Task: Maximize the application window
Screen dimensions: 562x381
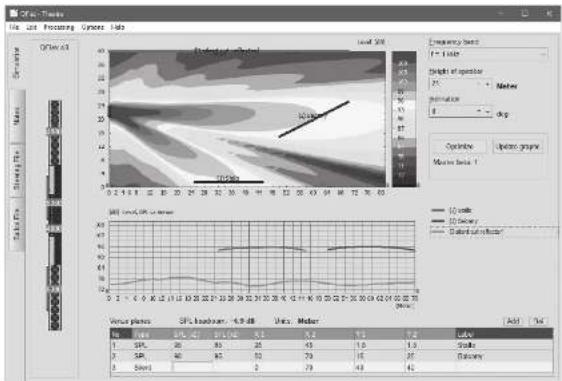Action: pyautogui.click(x=525, y=14)
